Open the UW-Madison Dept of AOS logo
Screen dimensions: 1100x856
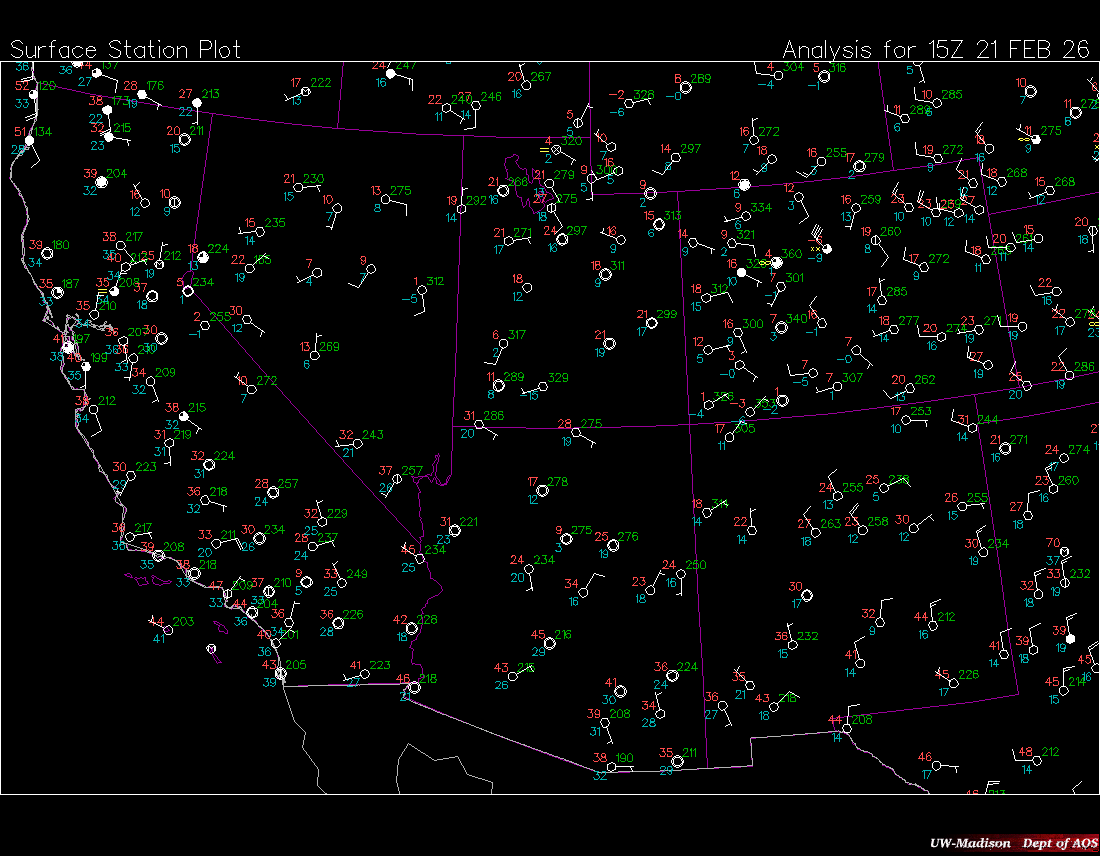click(1009, 843)
